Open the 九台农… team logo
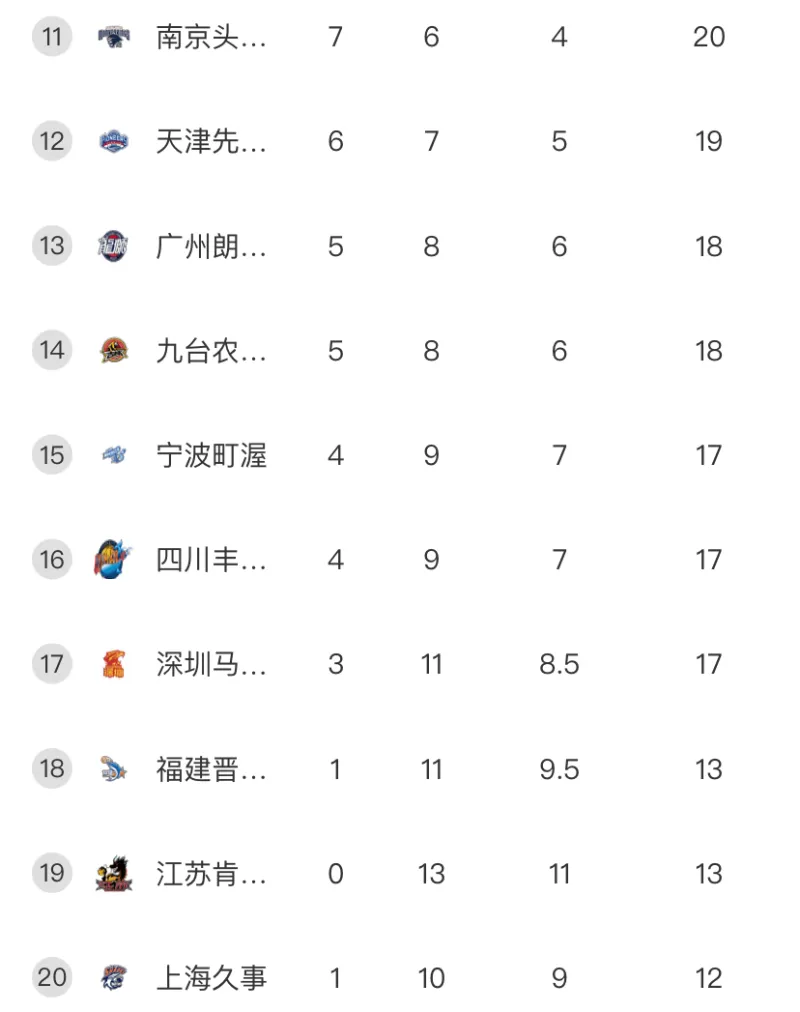Viewport: 800px width, 1012px height. (114, 350)
